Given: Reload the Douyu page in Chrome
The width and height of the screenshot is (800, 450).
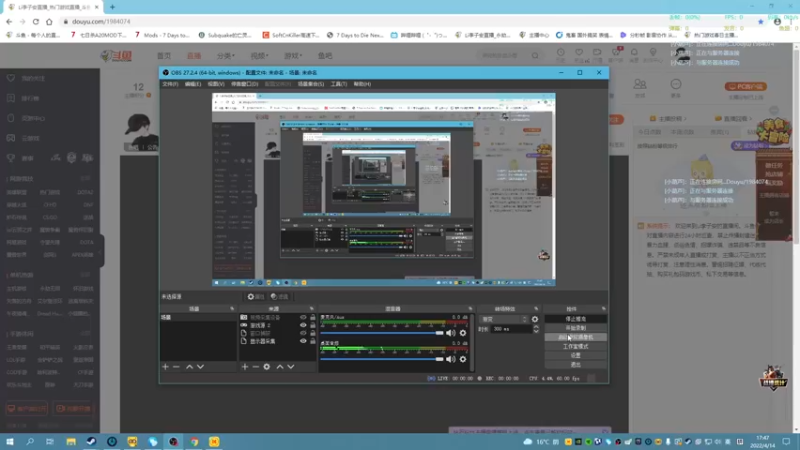Looking at the screenshot, I should (x=36, y=21).
